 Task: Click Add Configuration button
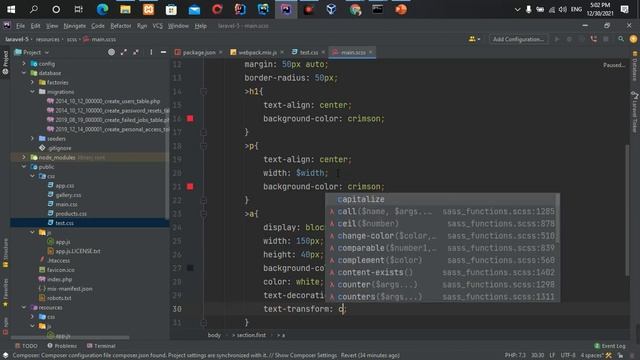click(x=518, y=39)
